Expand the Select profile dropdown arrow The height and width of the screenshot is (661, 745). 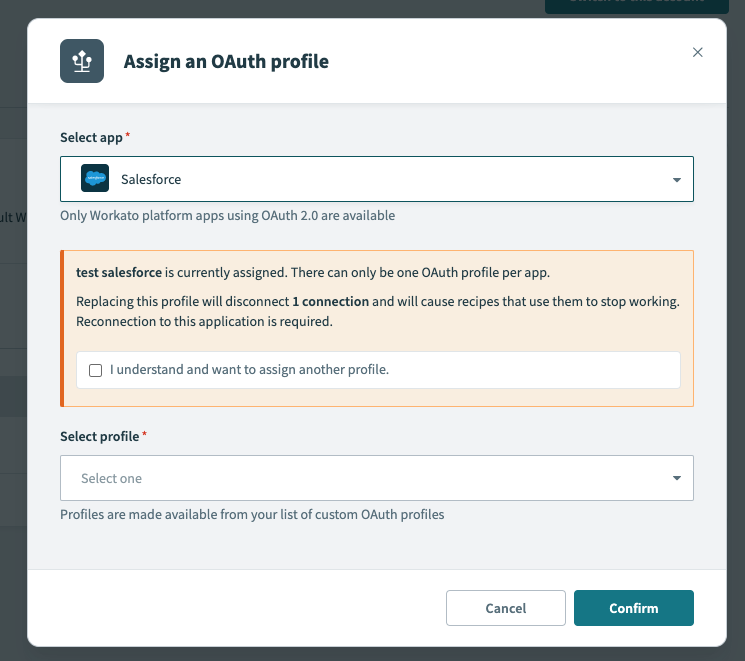(676, 478)
